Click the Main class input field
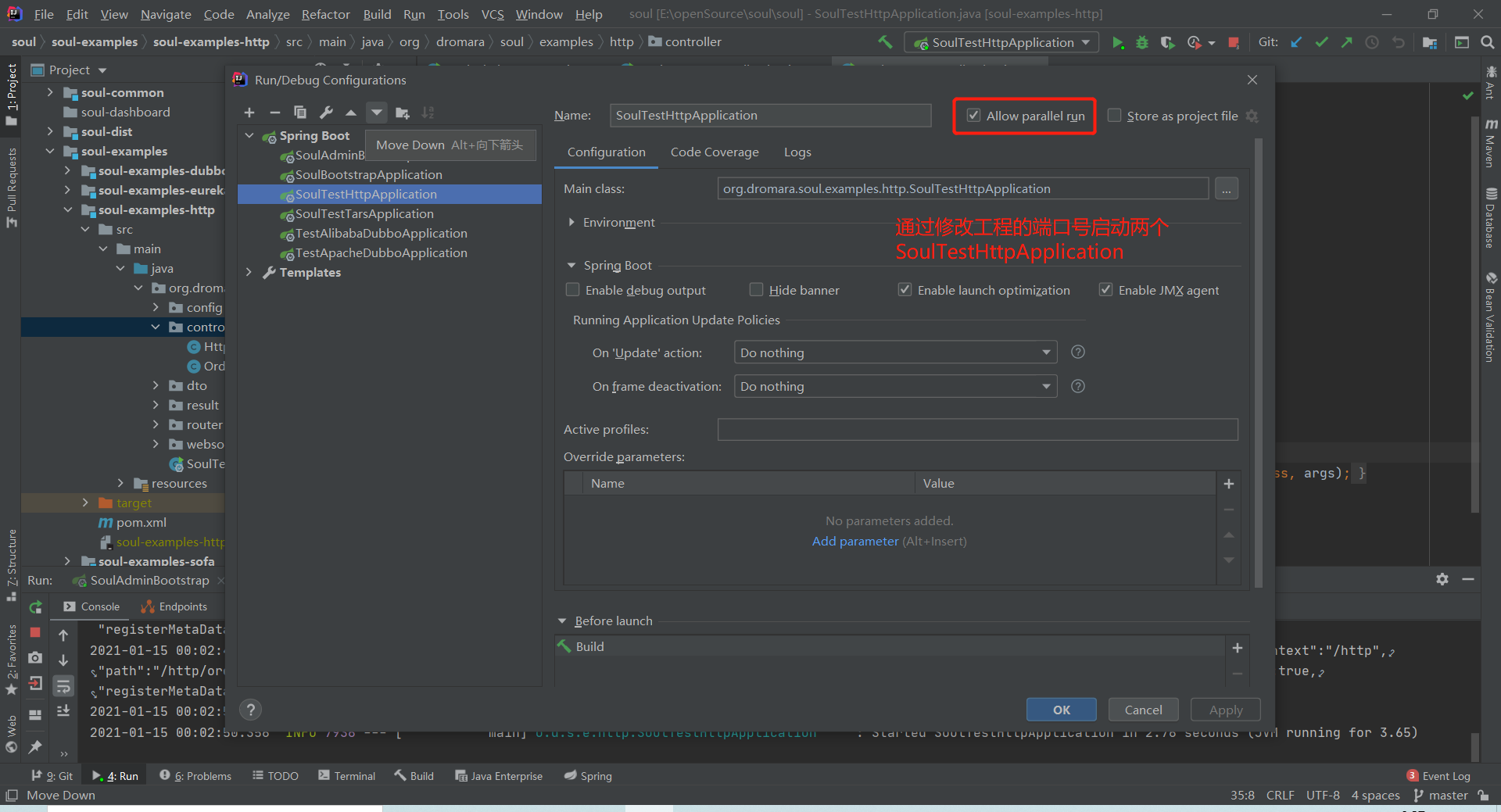Screen dimensions: 1501x812 [963, 189]
